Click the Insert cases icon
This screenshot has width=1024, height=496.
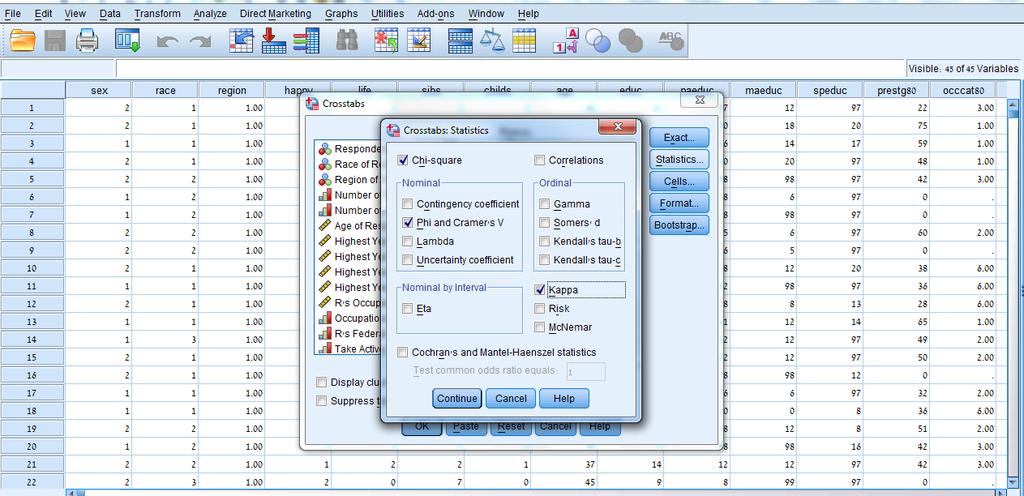(x=386, y=40)
